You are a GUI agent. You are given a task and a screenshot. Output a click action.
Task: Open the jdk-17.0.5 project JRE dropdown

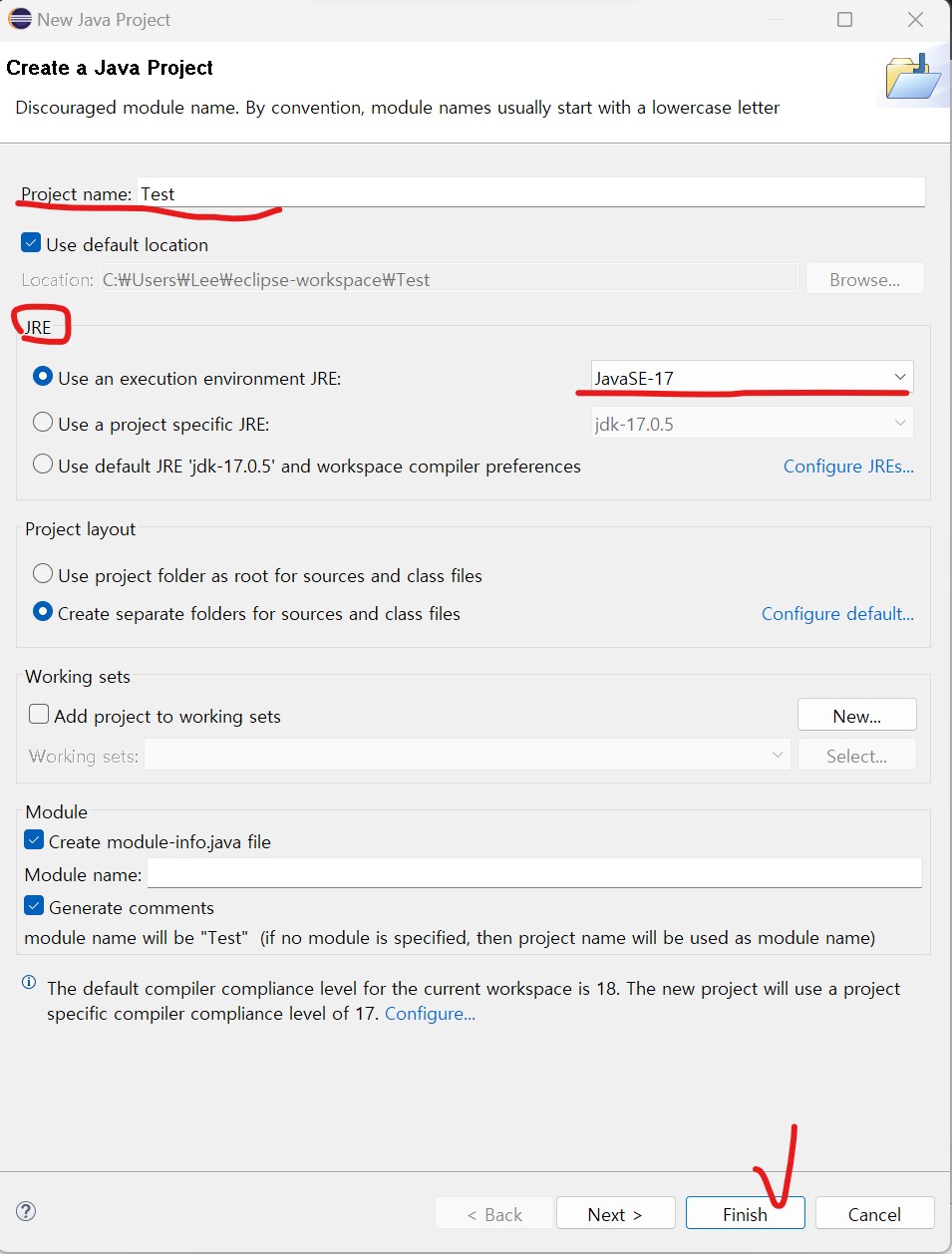[752, 424]
